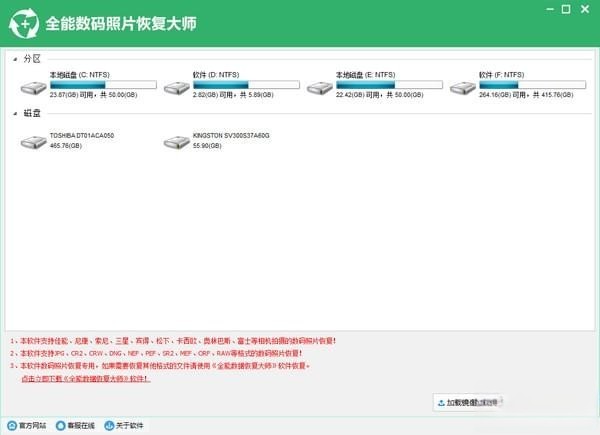Select the F: drive icon
Screen dimensions: 600x435
463,88
